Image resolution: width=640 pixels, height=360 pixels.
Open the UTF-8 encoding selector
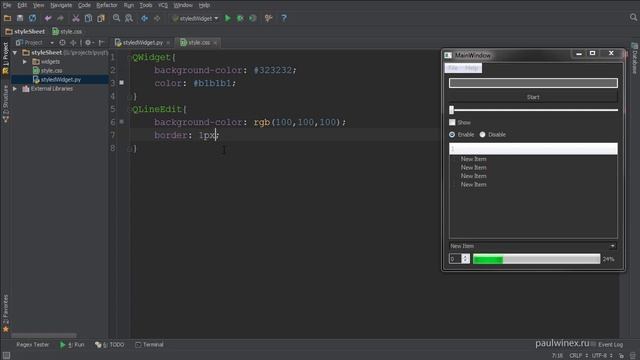602,356
